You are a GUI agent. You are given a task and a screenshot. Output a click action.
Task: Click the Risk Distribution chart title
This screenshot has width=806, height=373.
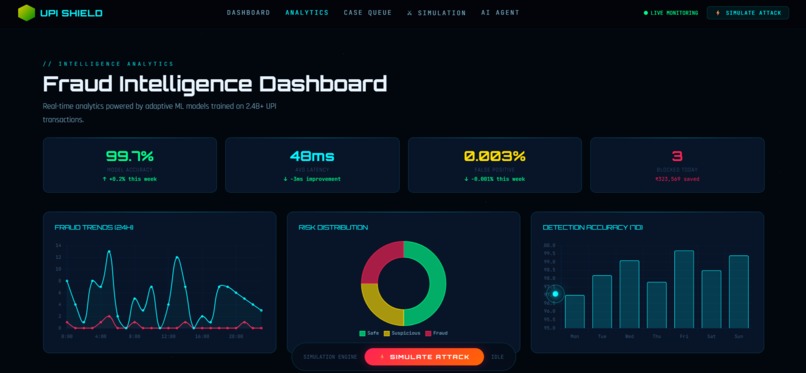coord(333,228)
